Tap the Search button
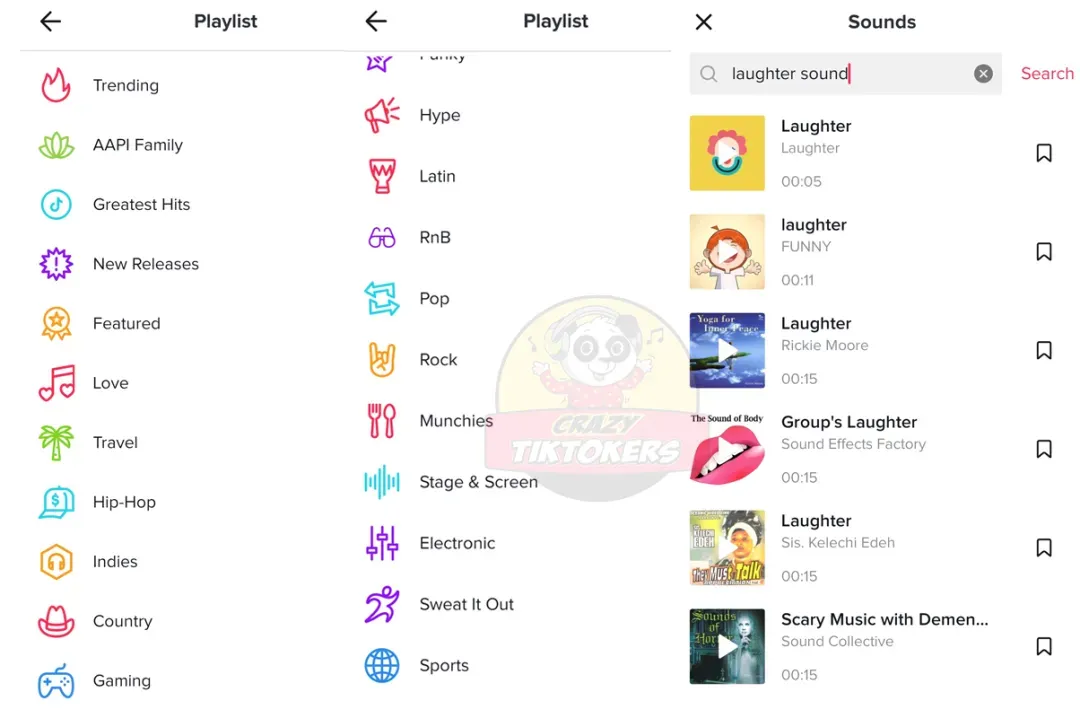The width and height of the screenshot is (1080, 718). click(x=1046, y=74)
